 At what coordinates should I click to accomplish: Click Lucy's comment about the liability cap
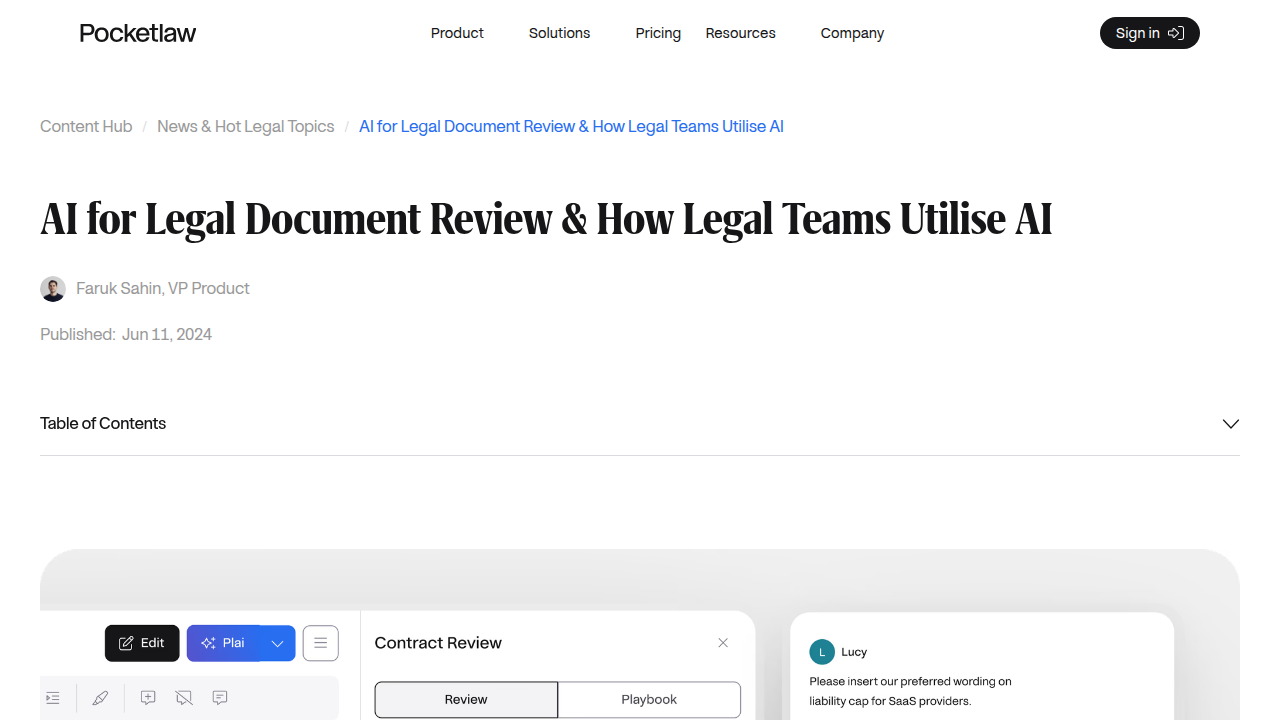click(x=910, y=691)
